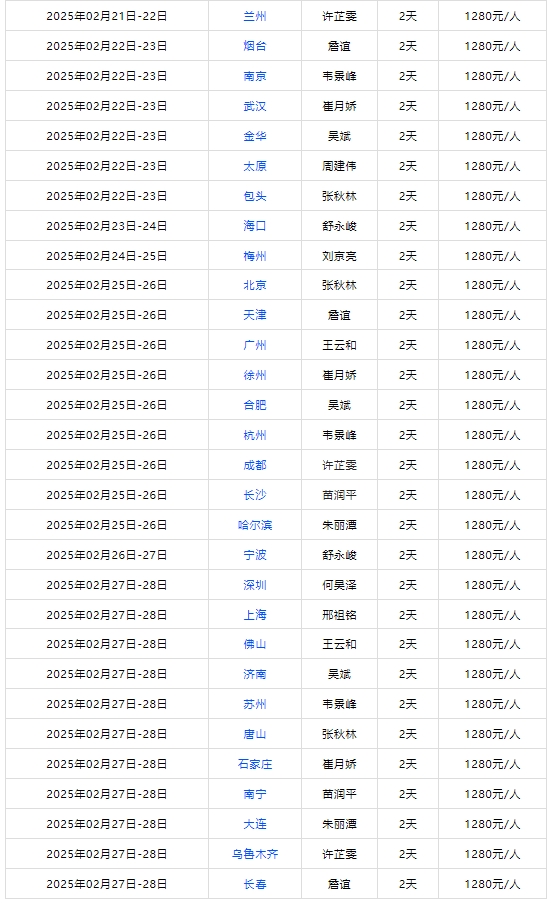Click 苗润平 in the 长沙 row
The image size is (552, 903).
[339, 495]
